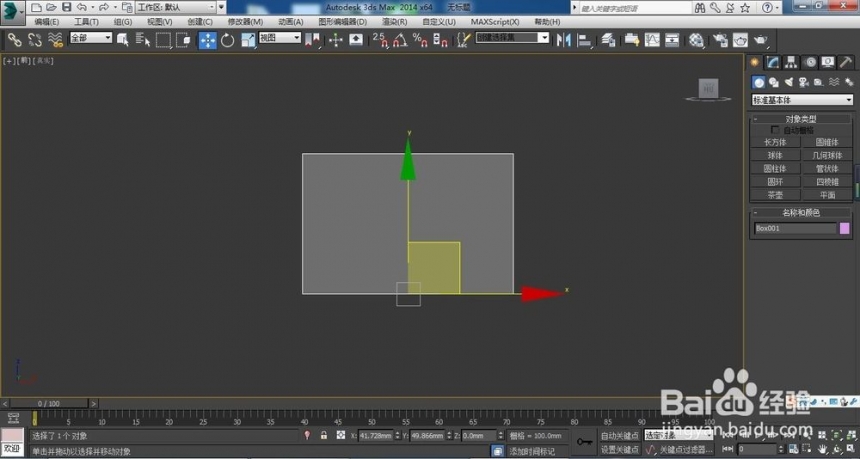Click the 球体 button

coord(775,155)
